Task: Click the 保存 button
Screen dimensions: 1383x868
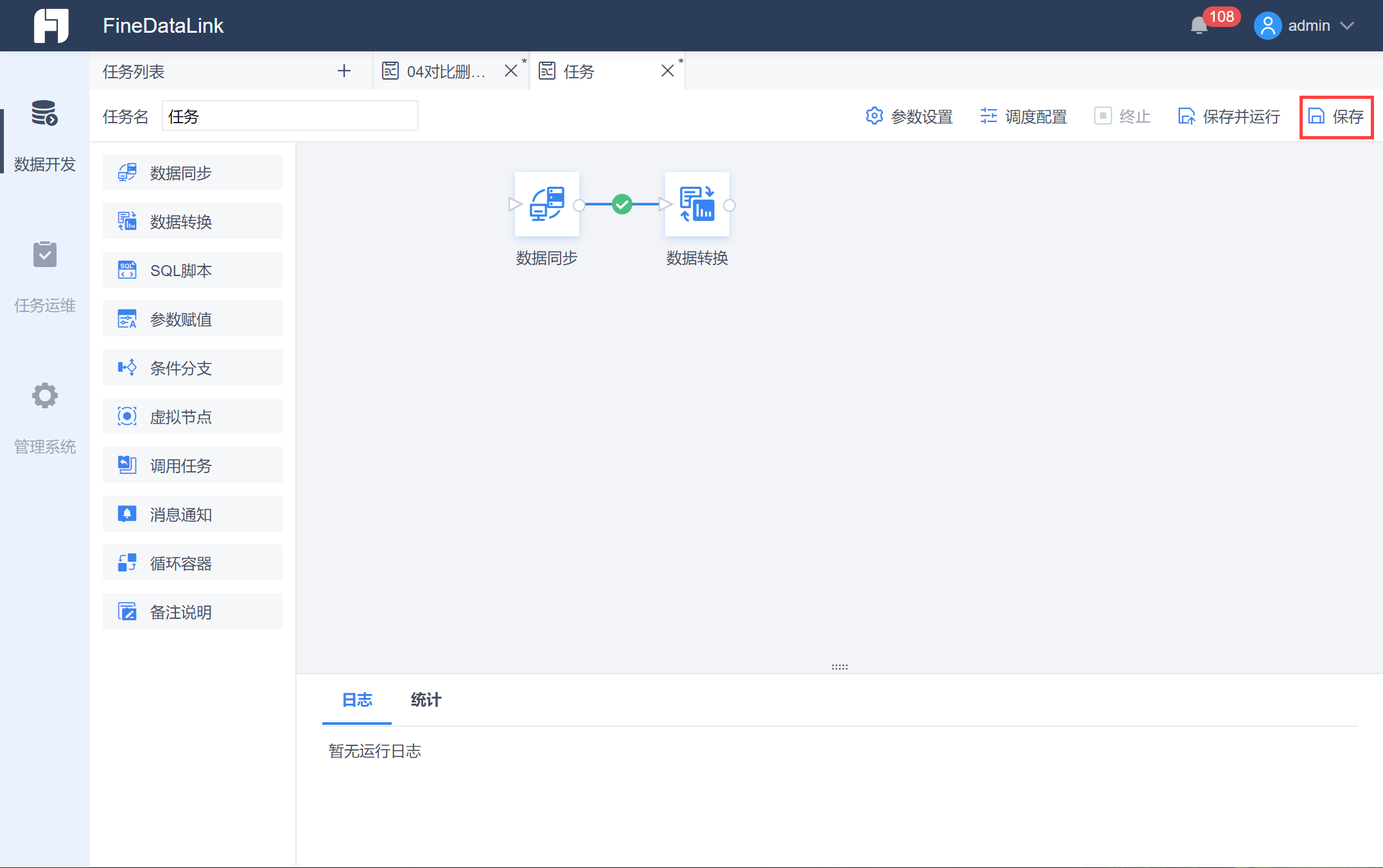Action: pos(1336,117)
